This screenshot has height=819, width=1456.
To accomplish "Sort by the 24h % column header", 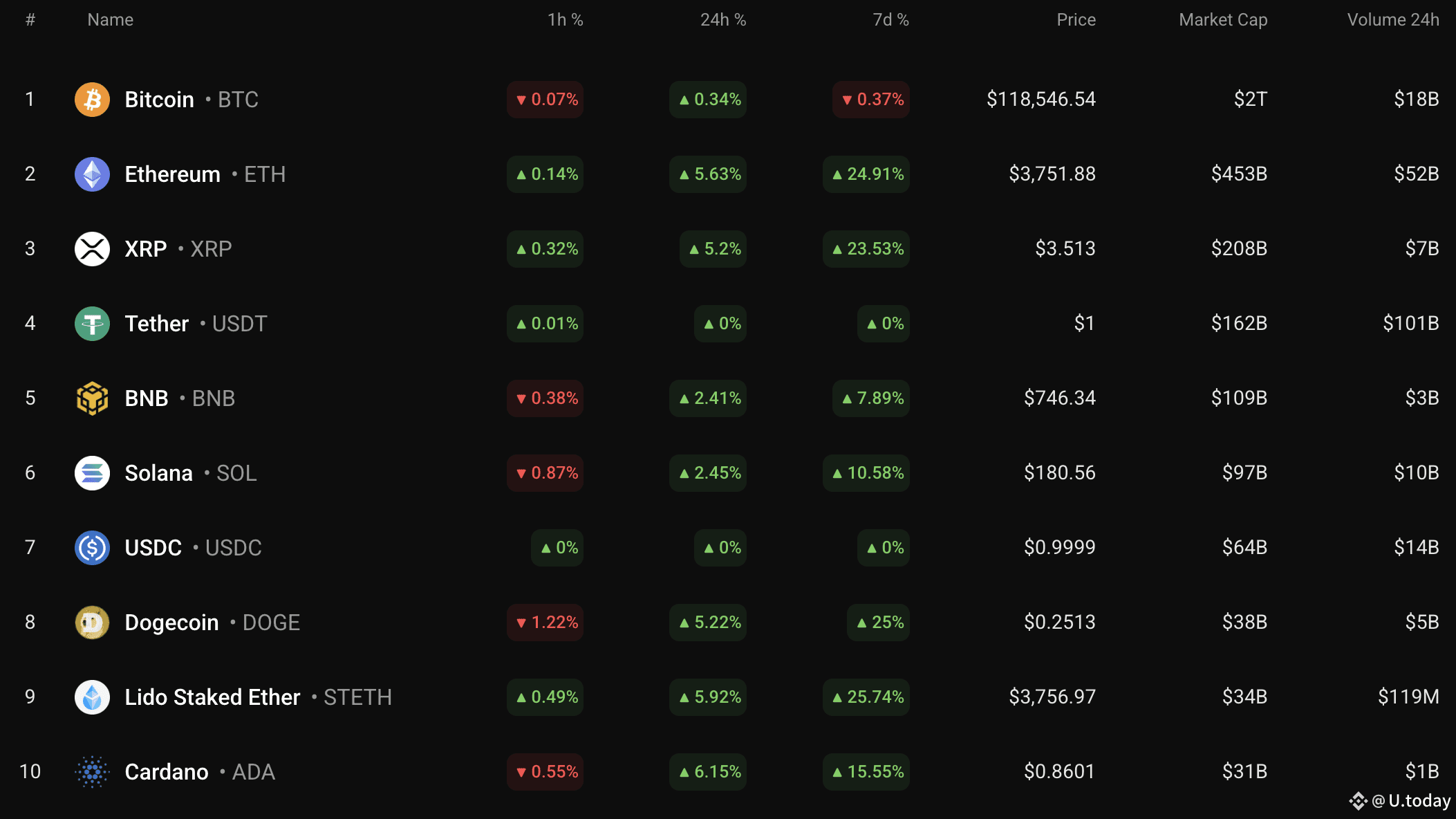I will [x=723, y=20].
